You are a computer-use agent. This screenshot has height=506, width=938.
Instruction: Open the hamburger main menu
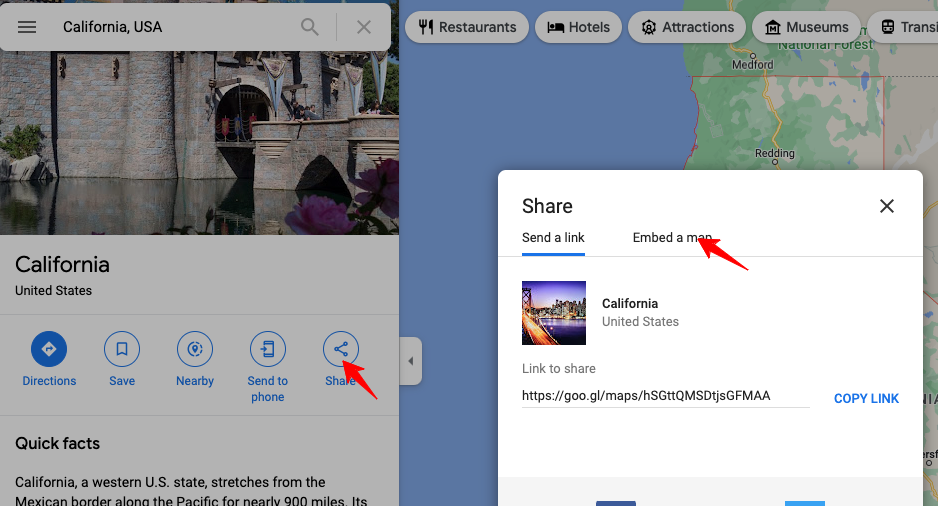(x=27, y=27)
